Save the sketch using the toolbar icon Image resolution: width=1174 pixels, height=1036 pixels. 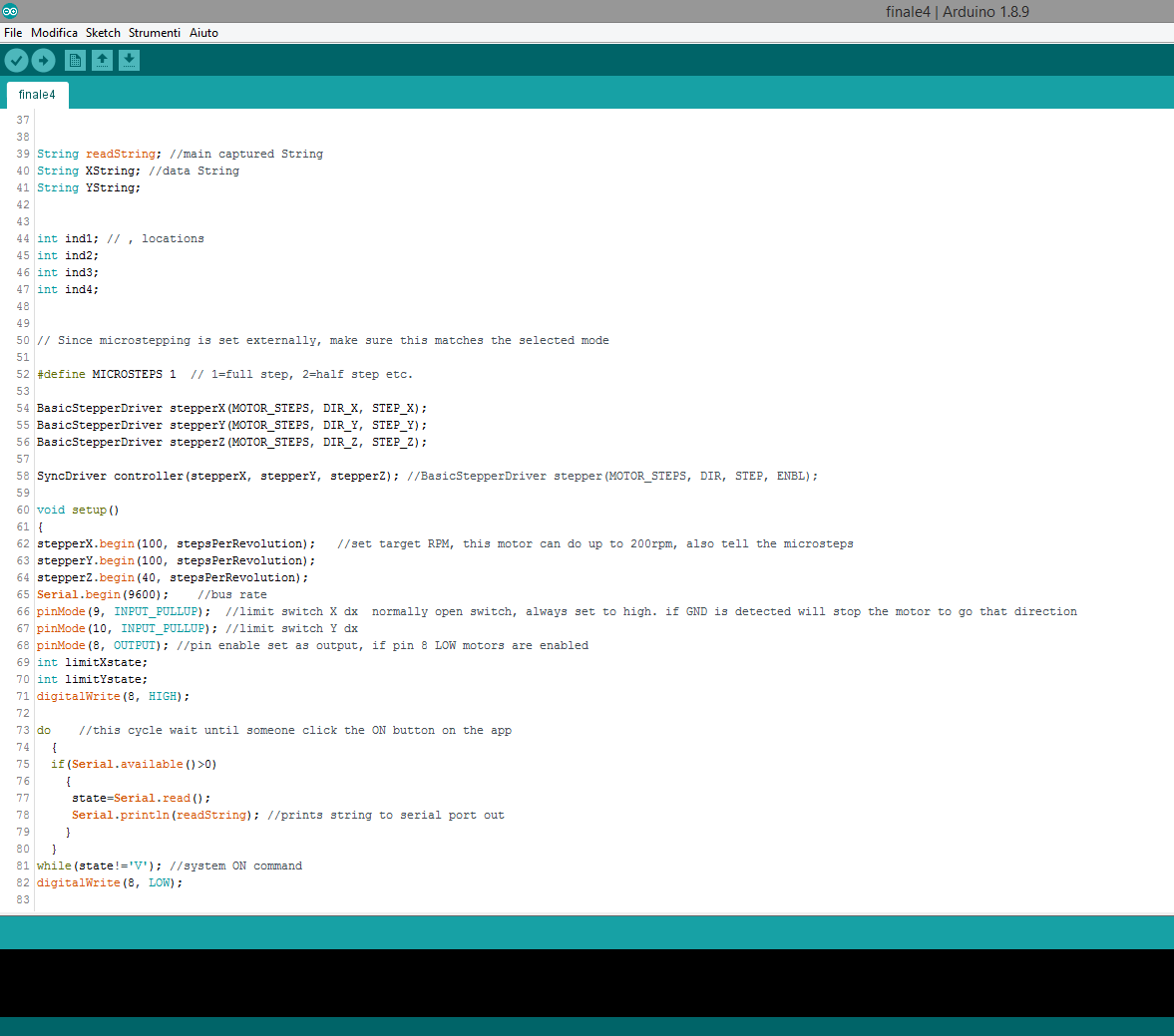pyautogui.click(x=129, y=60)
